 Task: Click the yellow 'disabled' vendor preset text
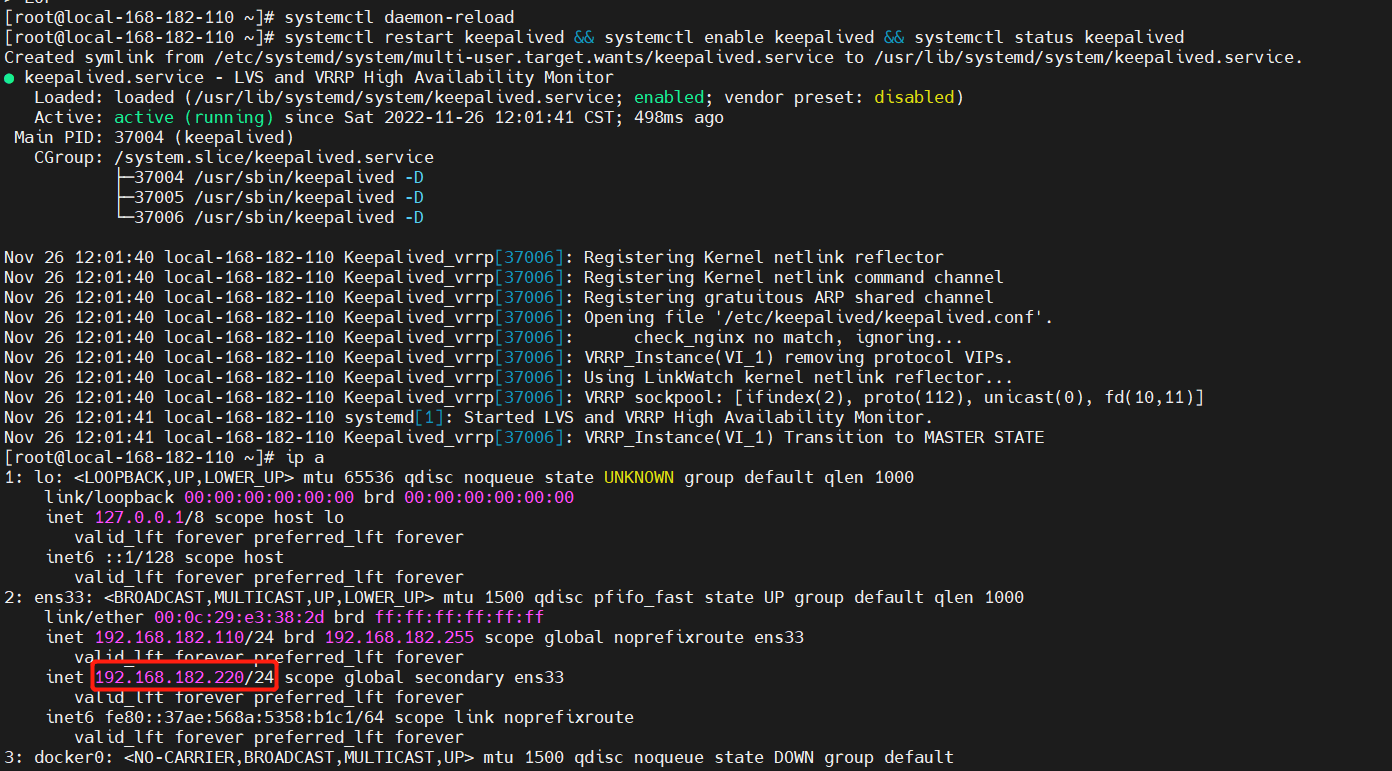[914, 98]
